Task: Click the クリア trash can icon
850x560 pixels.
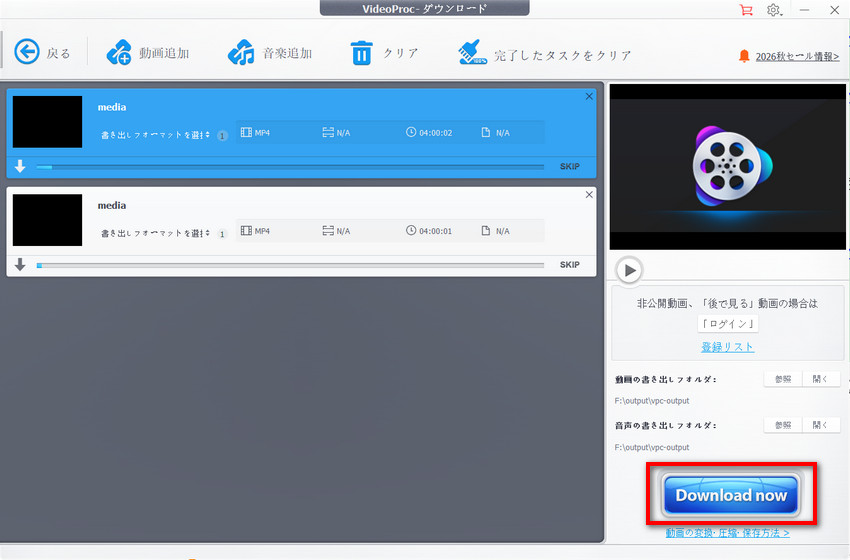Action: pos(362,53)
